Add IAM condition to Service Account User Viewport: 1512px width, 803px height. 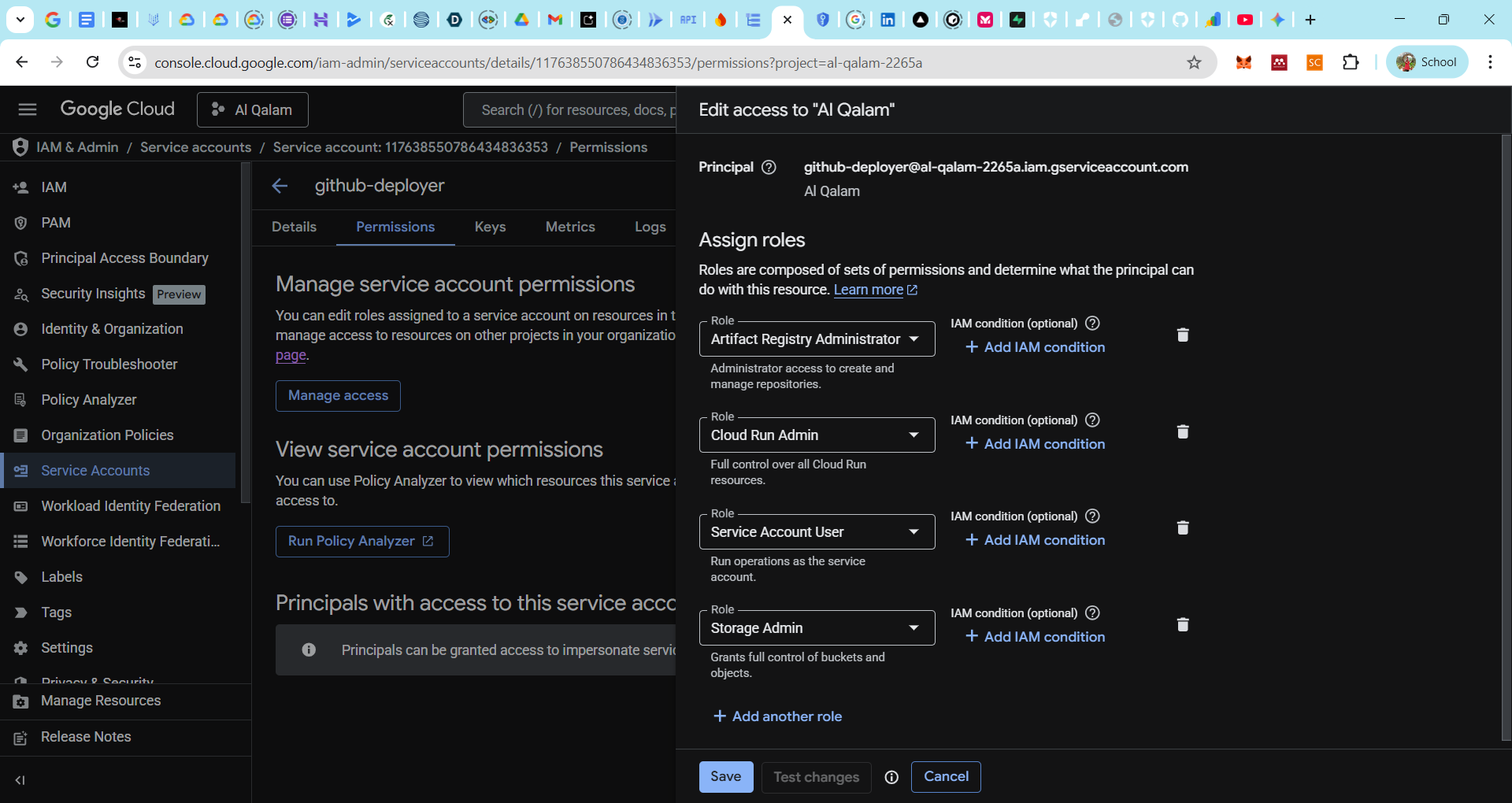click(x=1035, y=540)
